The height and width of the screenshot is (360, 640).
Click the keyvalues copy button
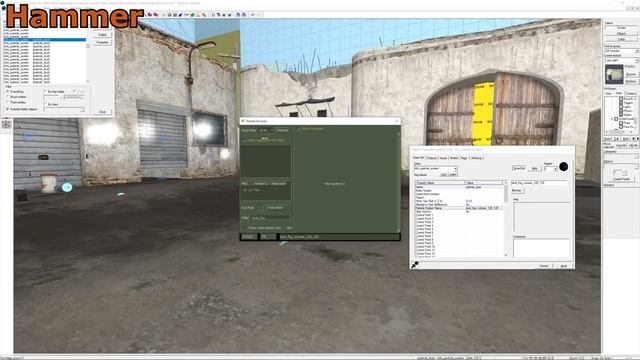443,175
